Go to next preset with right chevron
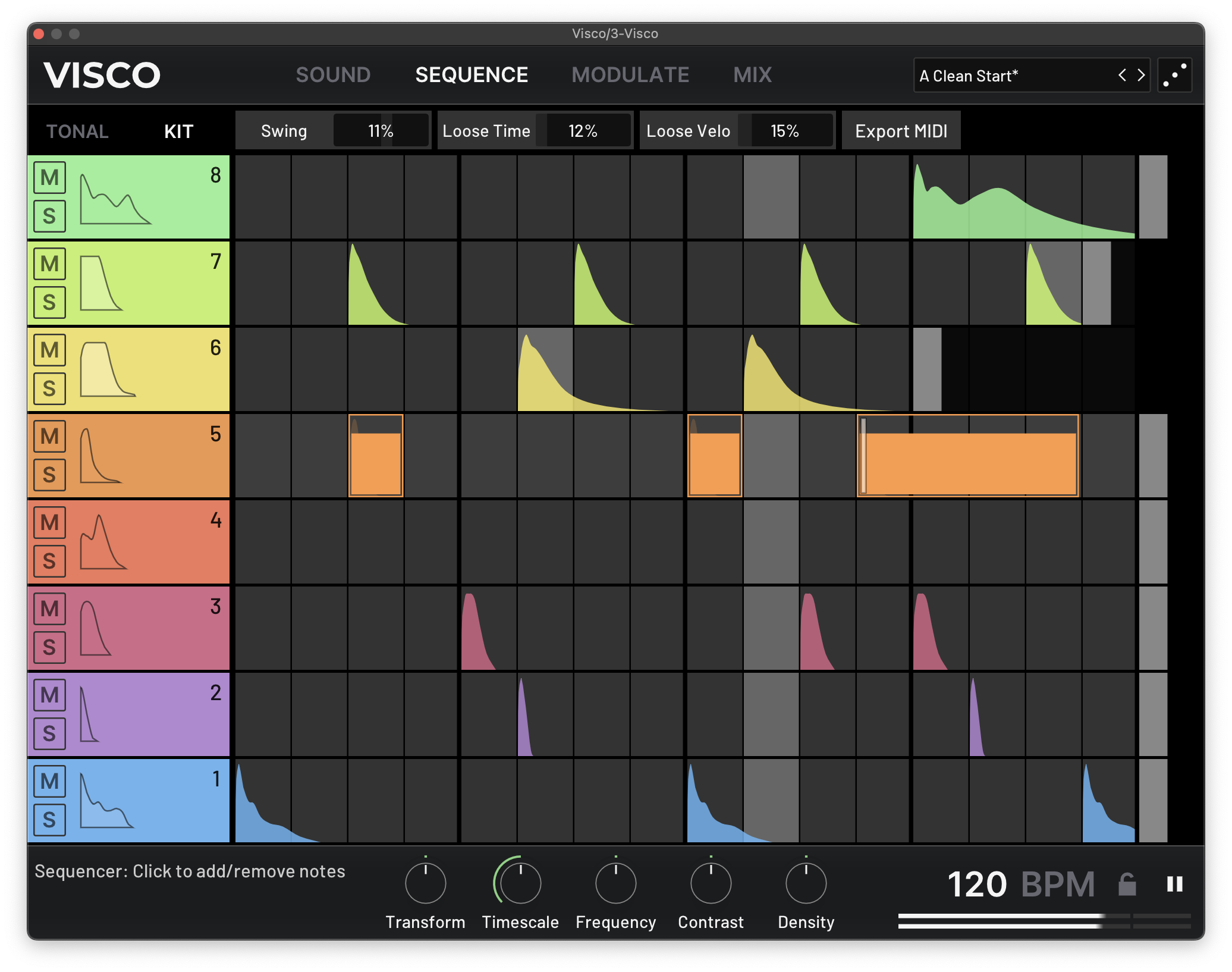 click(1140, 76)
